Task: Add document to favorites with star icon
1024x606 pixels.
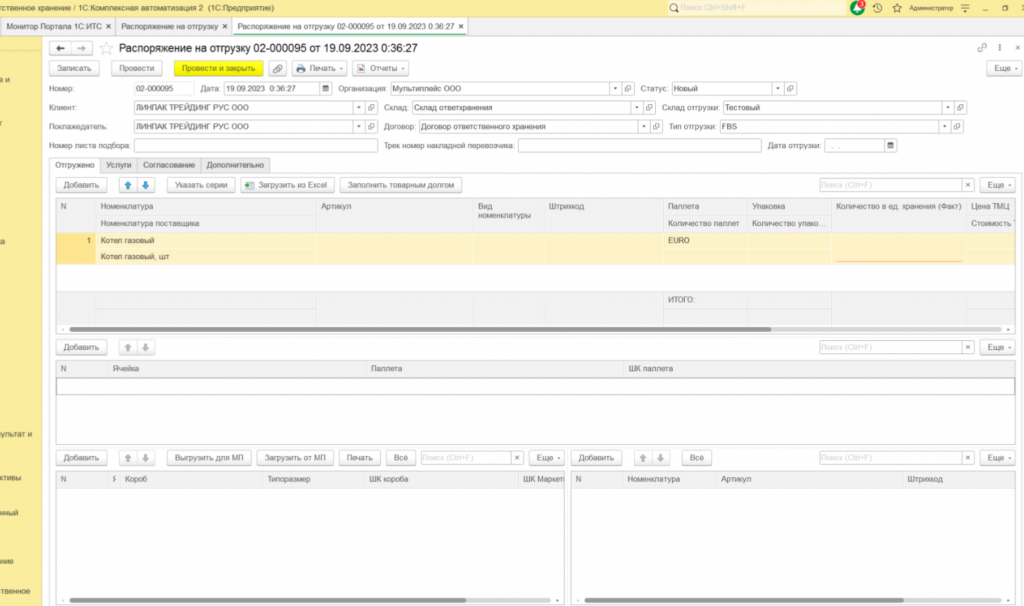Action: pyautogui.click(x=106, y=48)
